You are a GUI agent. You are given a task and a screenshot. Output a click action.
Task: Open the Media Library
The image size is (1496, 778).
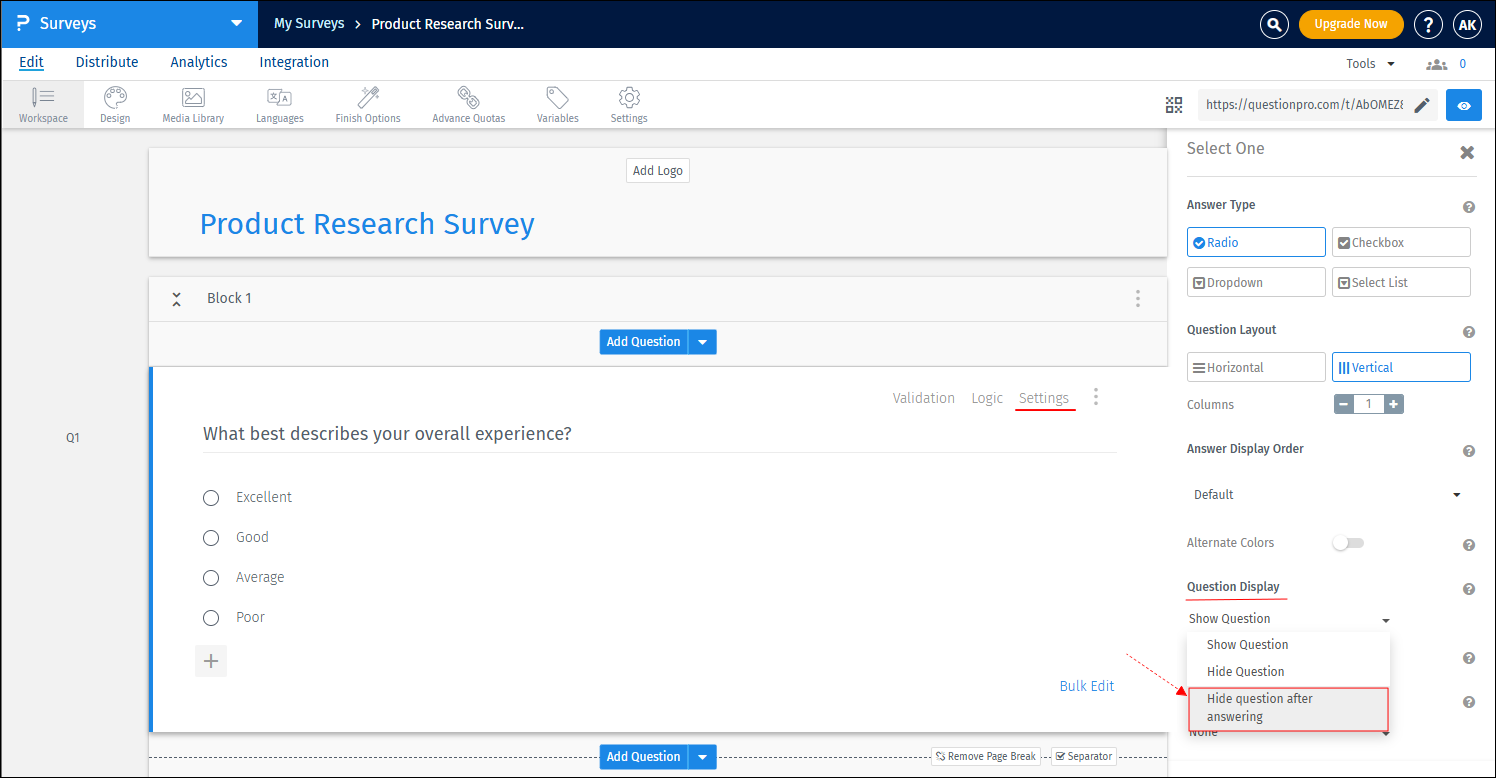pos(192,103)
